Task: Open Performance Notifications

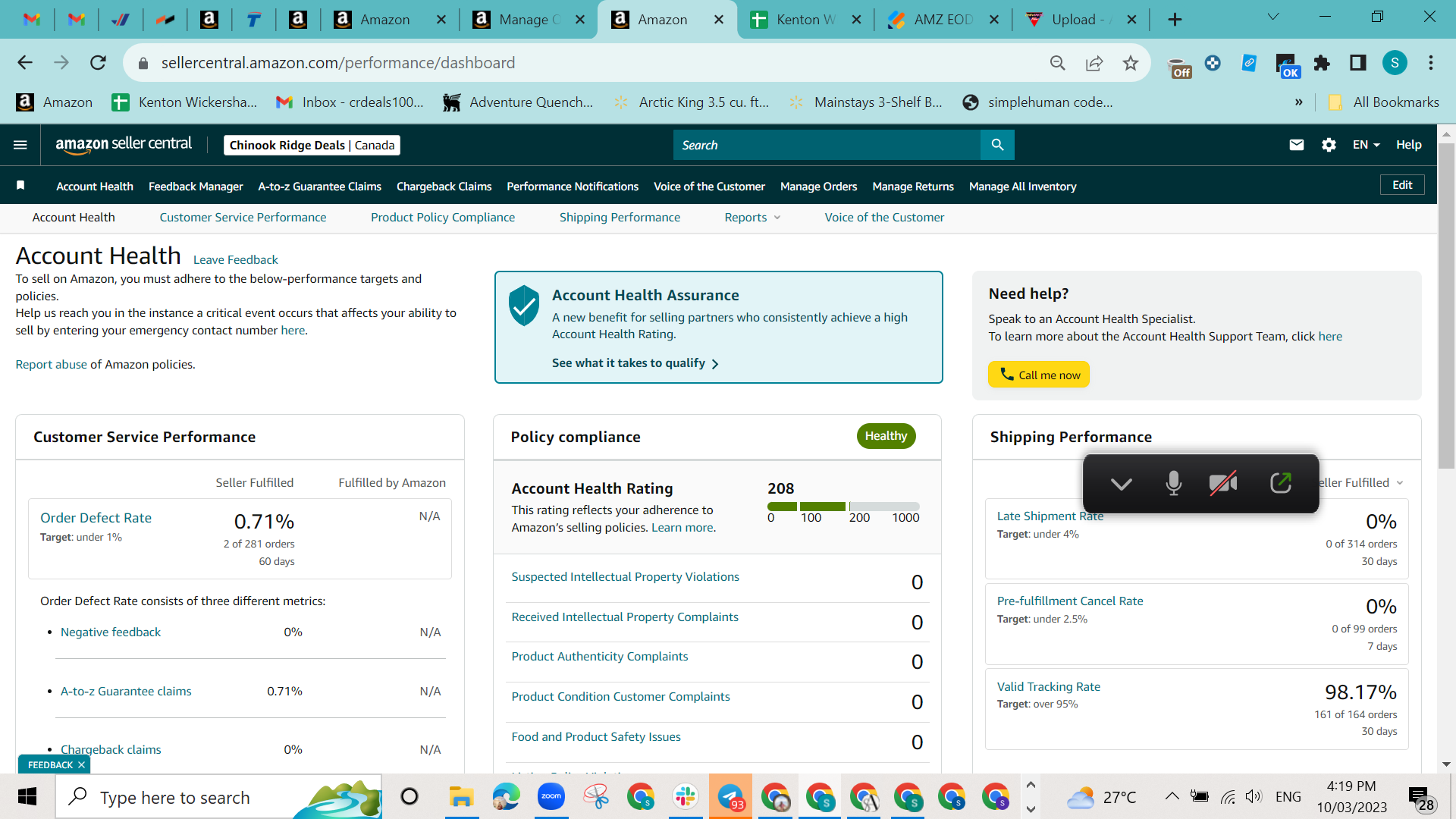Action: pyautogui.click(x=573, y=187)
